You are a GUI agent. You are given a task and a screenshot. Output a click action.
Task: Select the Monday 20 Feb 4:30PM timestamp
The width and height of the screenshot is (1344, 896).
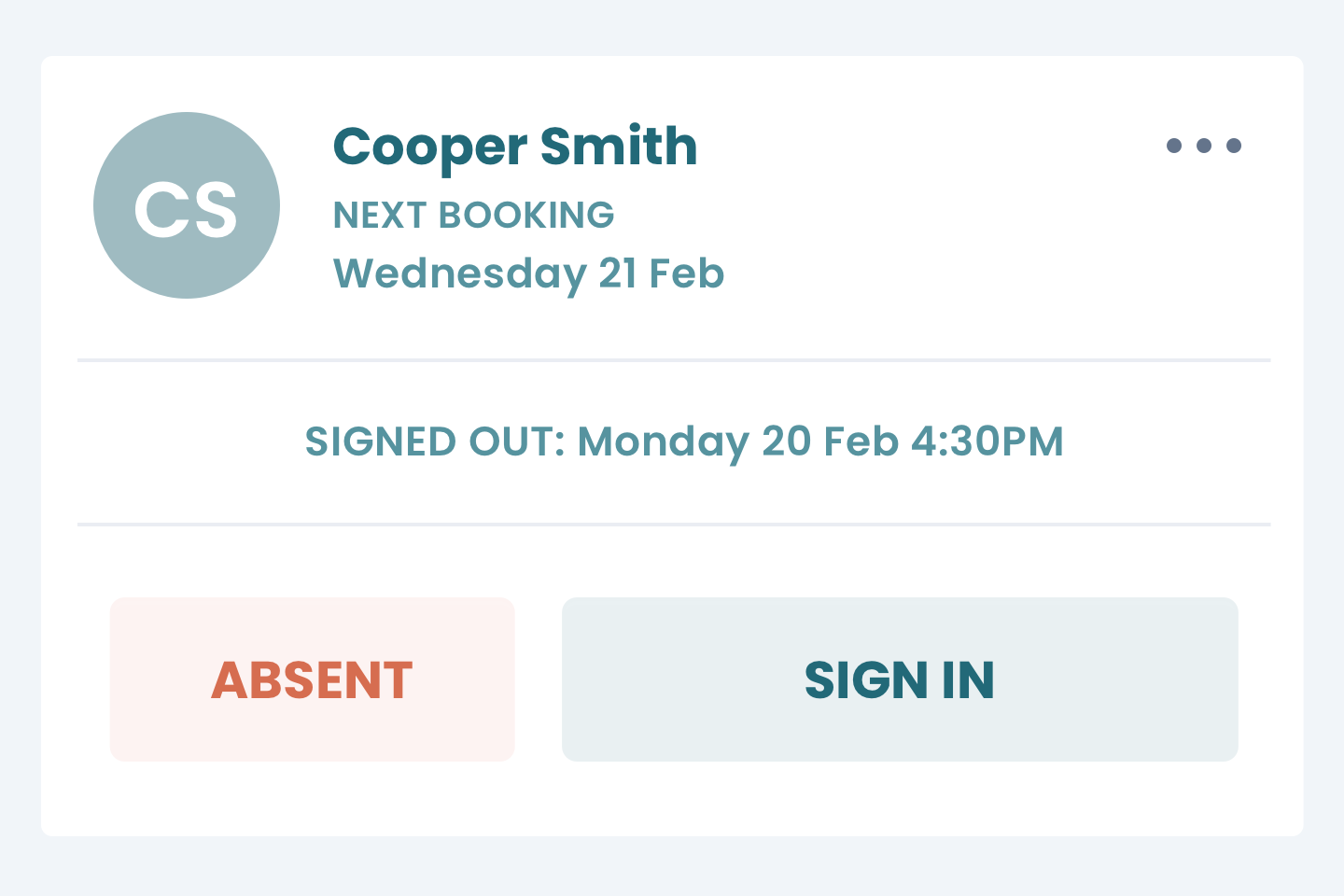pyautogui.click(x=820, y=442)
